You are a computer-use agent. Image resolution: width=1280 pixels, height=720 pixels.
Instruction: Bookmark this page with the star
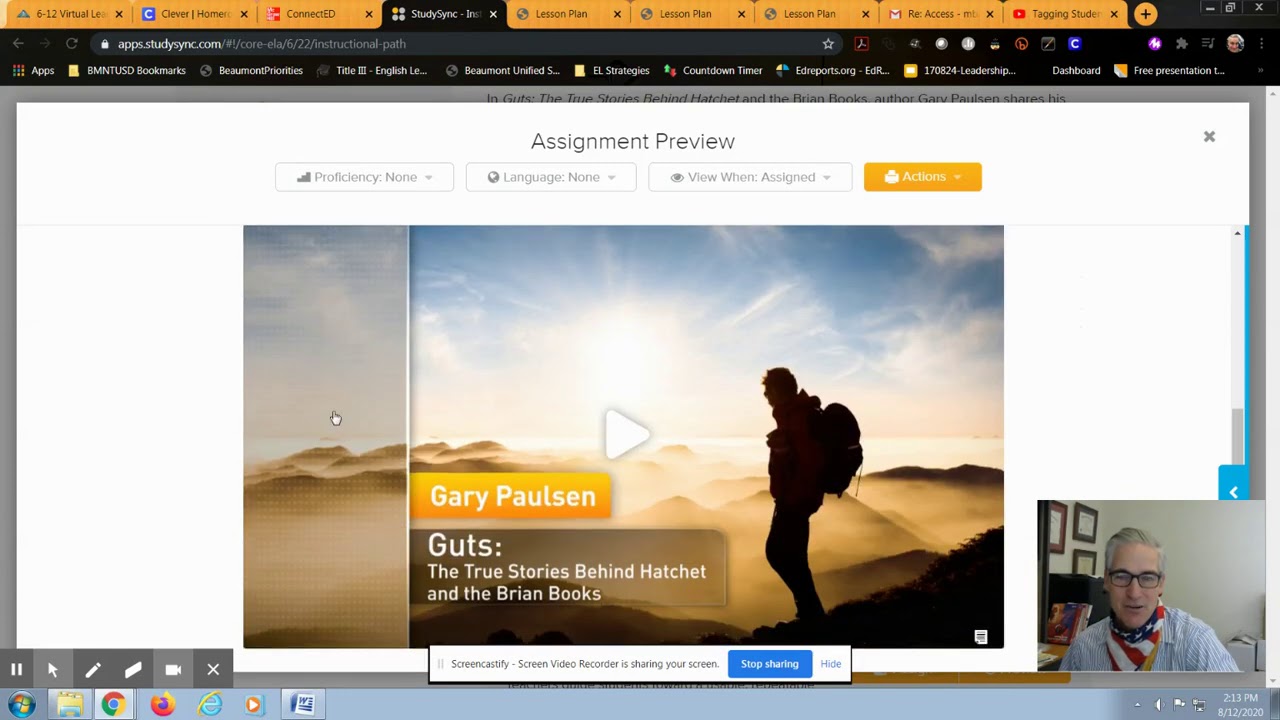[x=828, y=44]
